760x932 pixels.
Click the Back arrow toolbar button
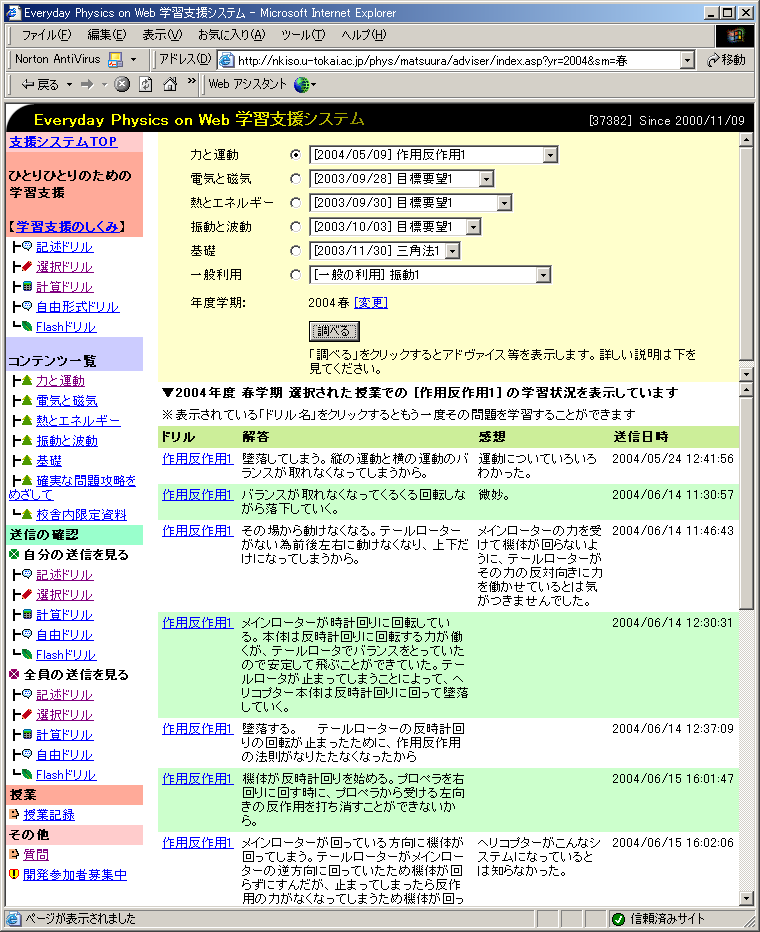(x=39, y=85)
